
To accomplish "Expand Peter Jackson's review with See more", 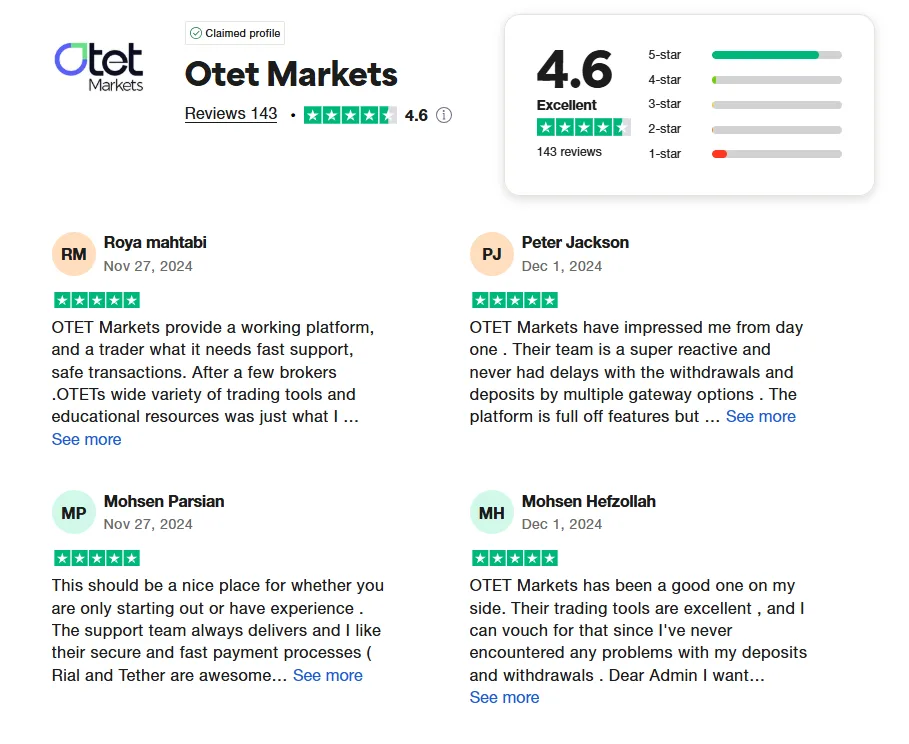I will tap(761, 416).
